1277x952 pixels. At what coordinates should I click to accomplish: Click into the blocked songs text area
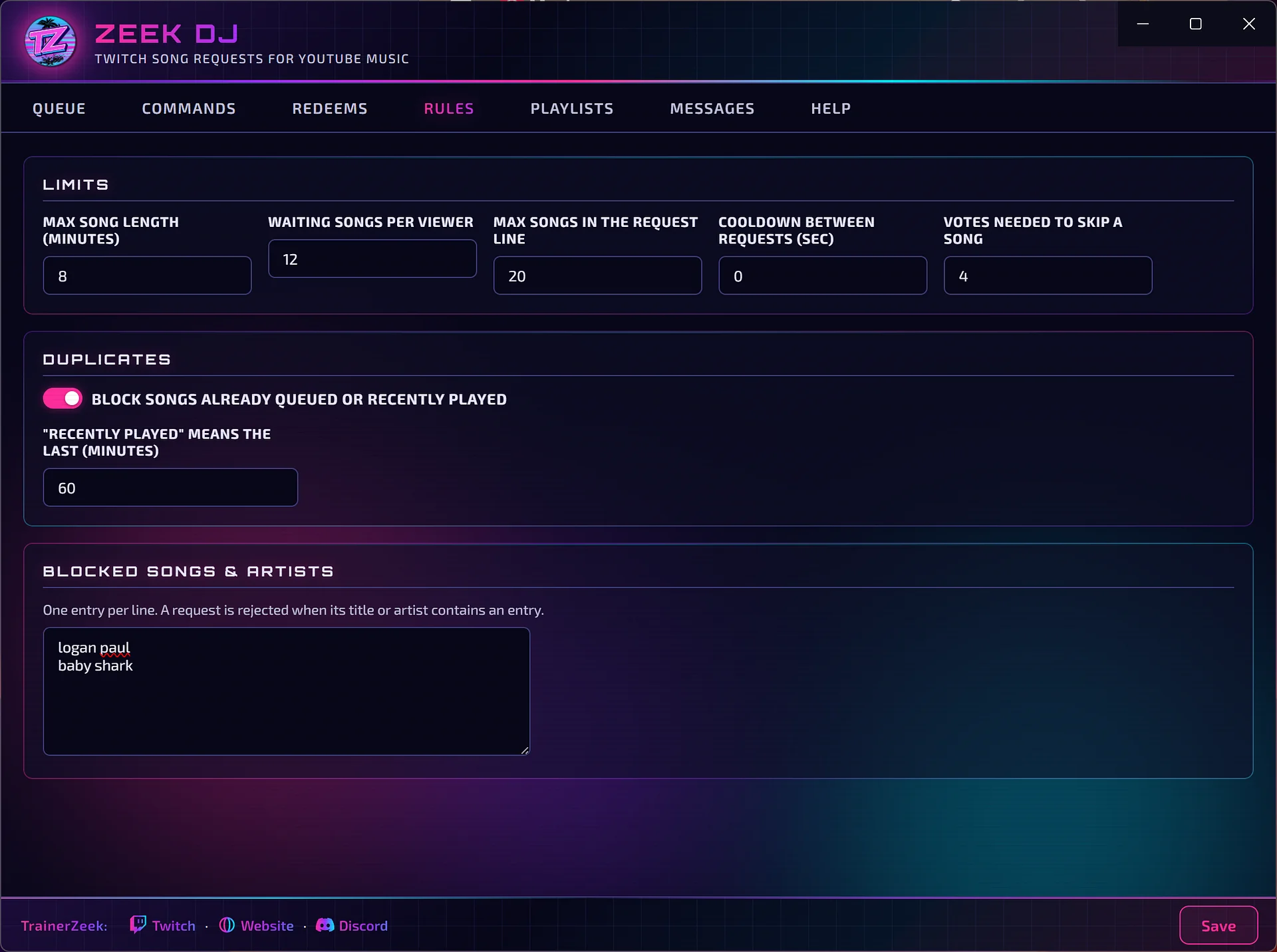coord(287,691)
